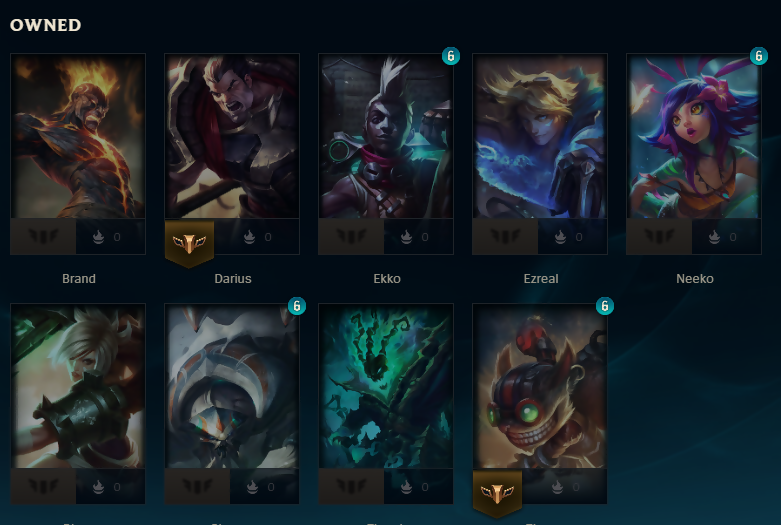Click the Ekko name label
Screen dimensions: 781x525
(387, 278)
